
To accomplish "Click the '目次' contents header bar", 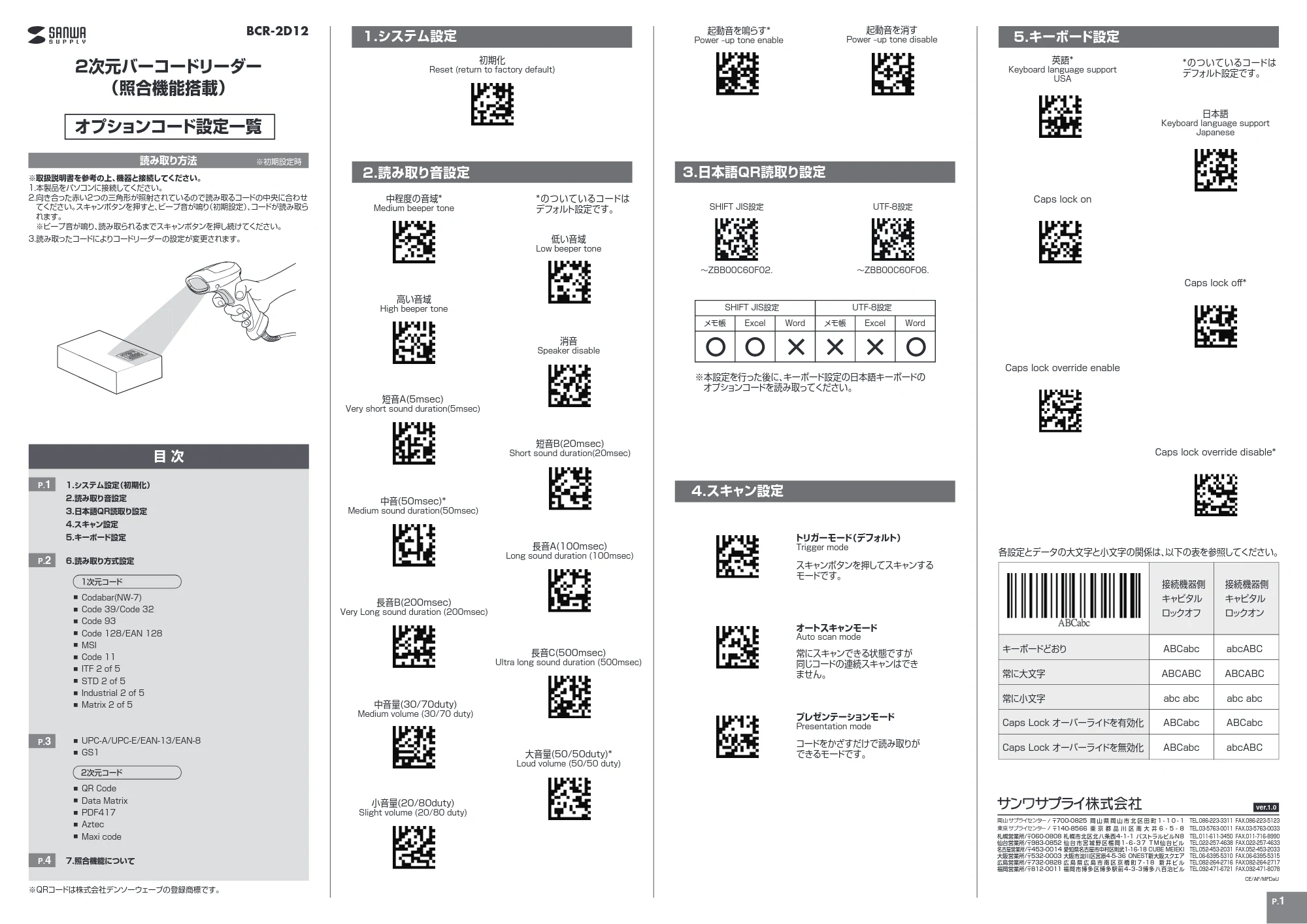I will [x=169, y=457].
